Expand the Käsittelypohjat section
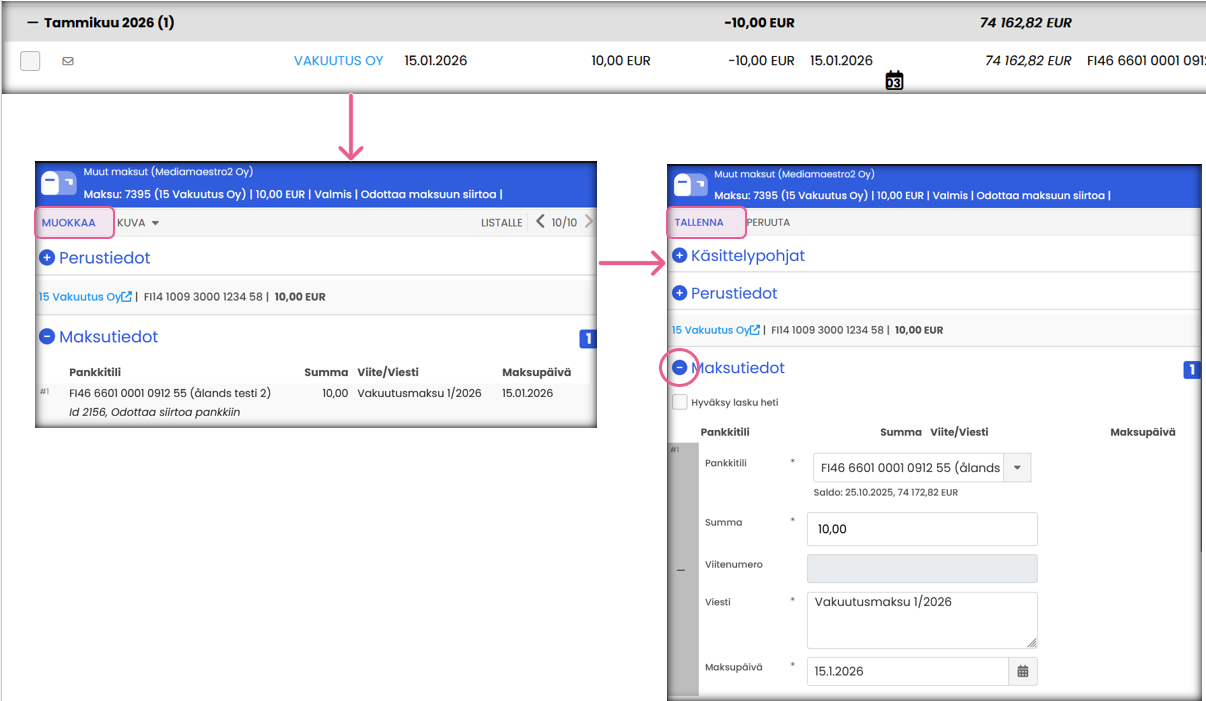Screen dimensions: 1206x701 click(x=680, y=256)
